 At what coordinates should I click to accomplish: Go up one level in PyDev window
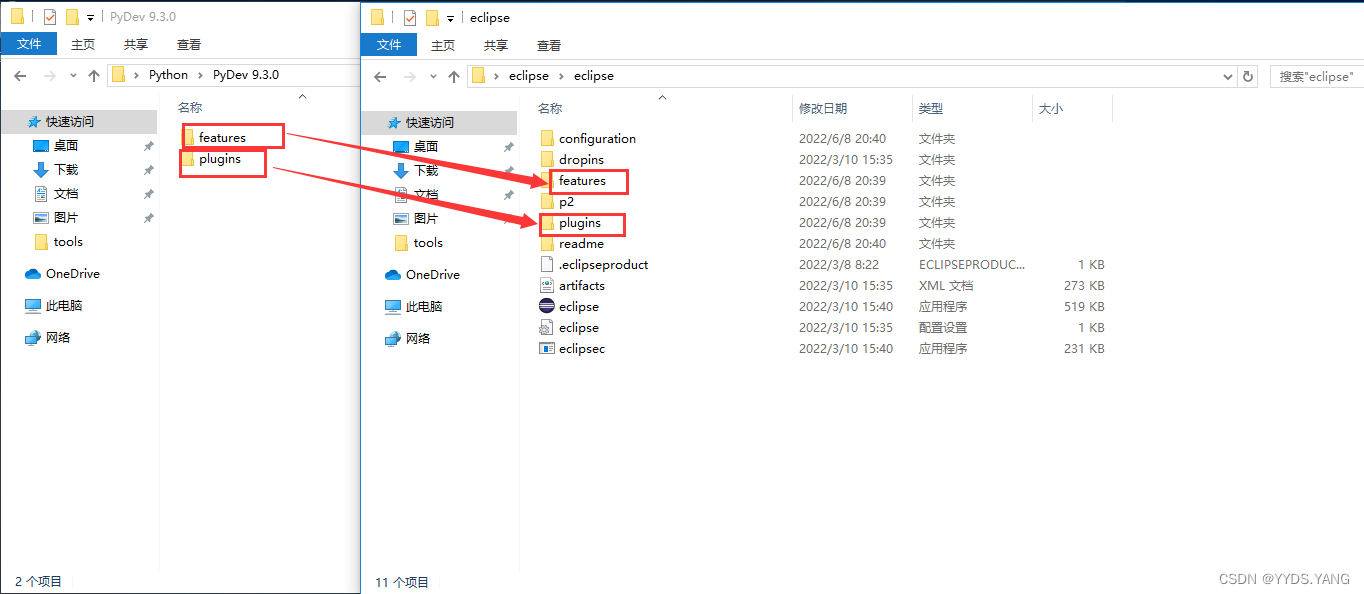[x=94, y=75]
